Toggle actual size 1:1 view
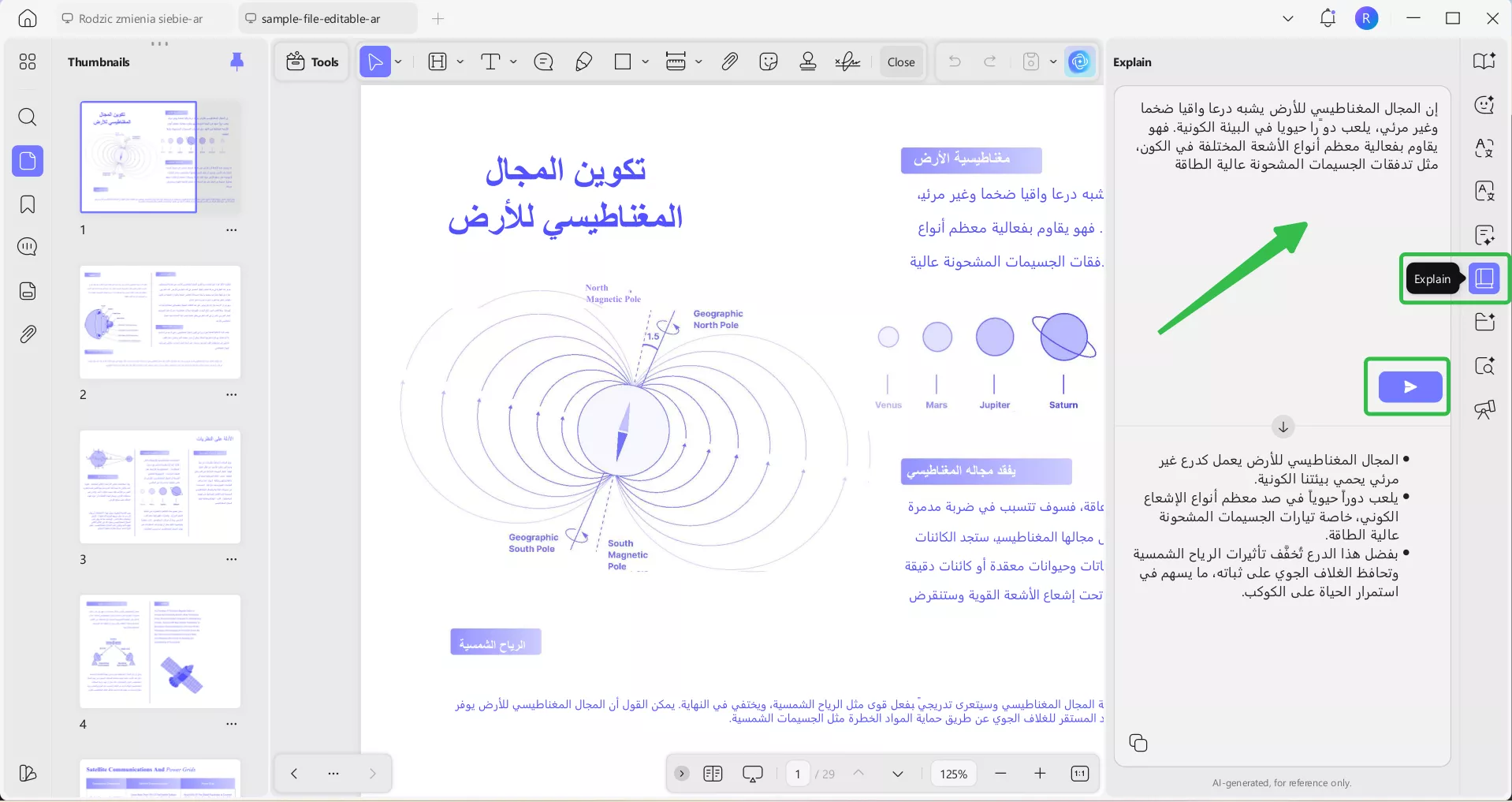Screen dimensions: 1512x802 (1079, 774)
